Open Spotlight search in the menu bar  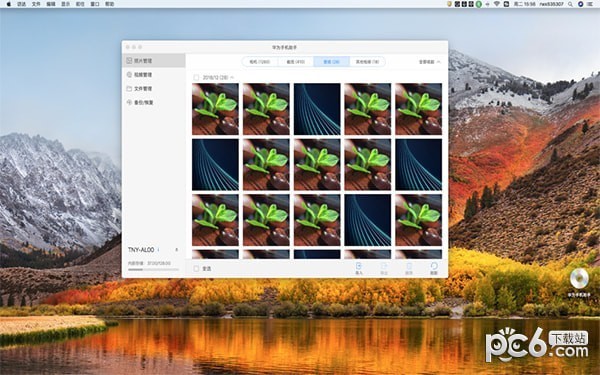pyautogui.click(x=570, y=4)
